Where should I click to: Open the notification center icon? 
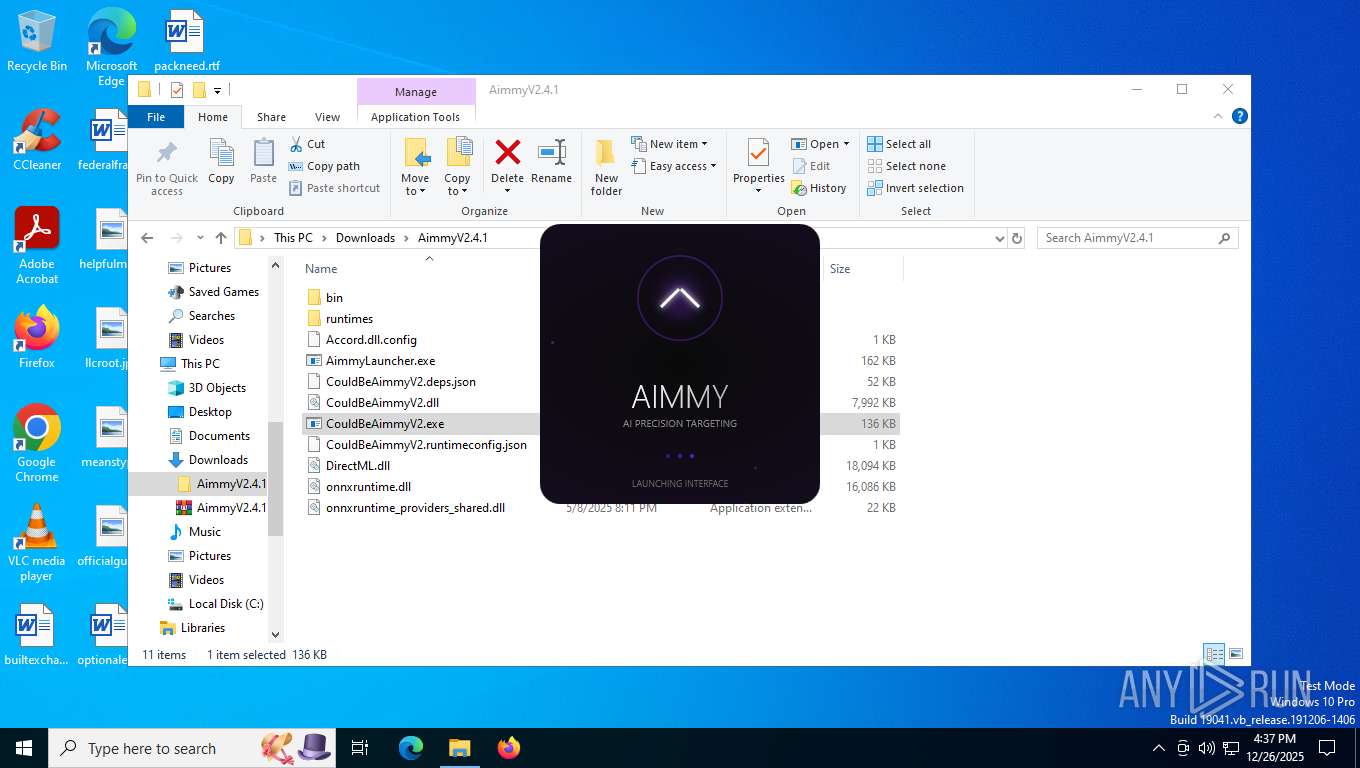click(x=1327, y=748)
